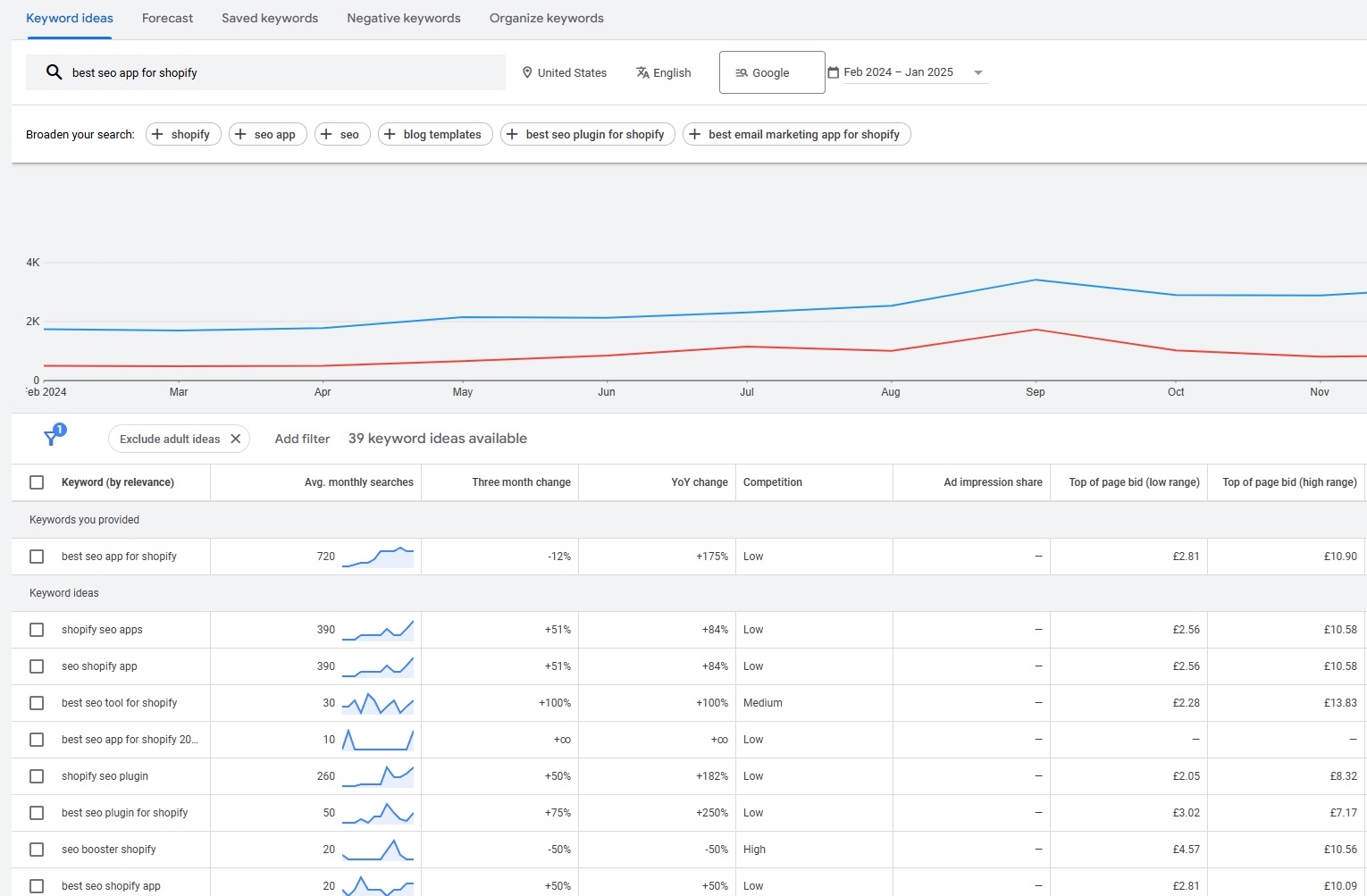
Task: Click trend sparkline for shopify seo apps
Action: (x=378, y=630)
